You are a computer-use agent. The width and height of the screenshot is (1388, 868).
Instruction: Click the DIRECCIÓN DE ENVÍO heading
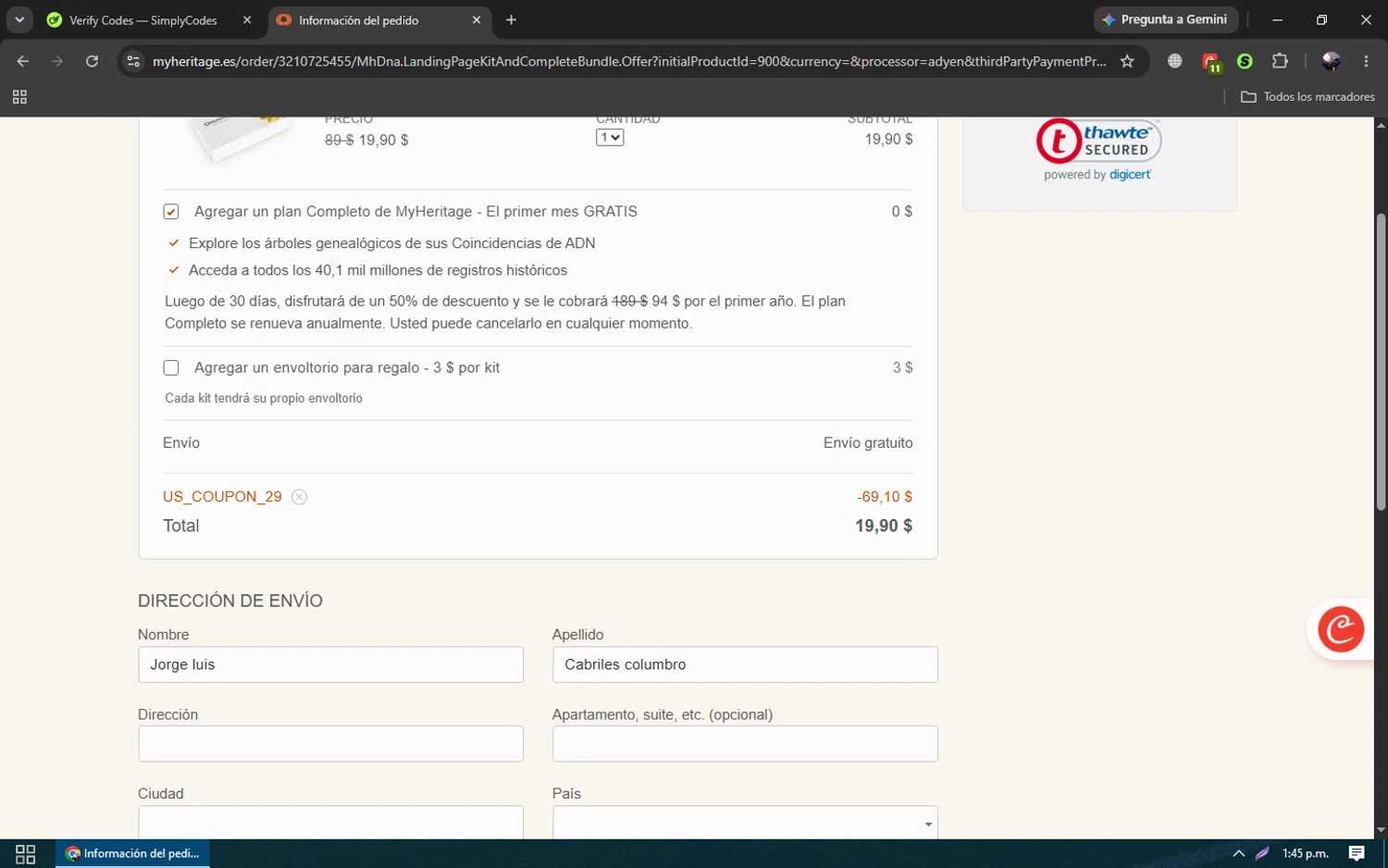pos(230,601)
